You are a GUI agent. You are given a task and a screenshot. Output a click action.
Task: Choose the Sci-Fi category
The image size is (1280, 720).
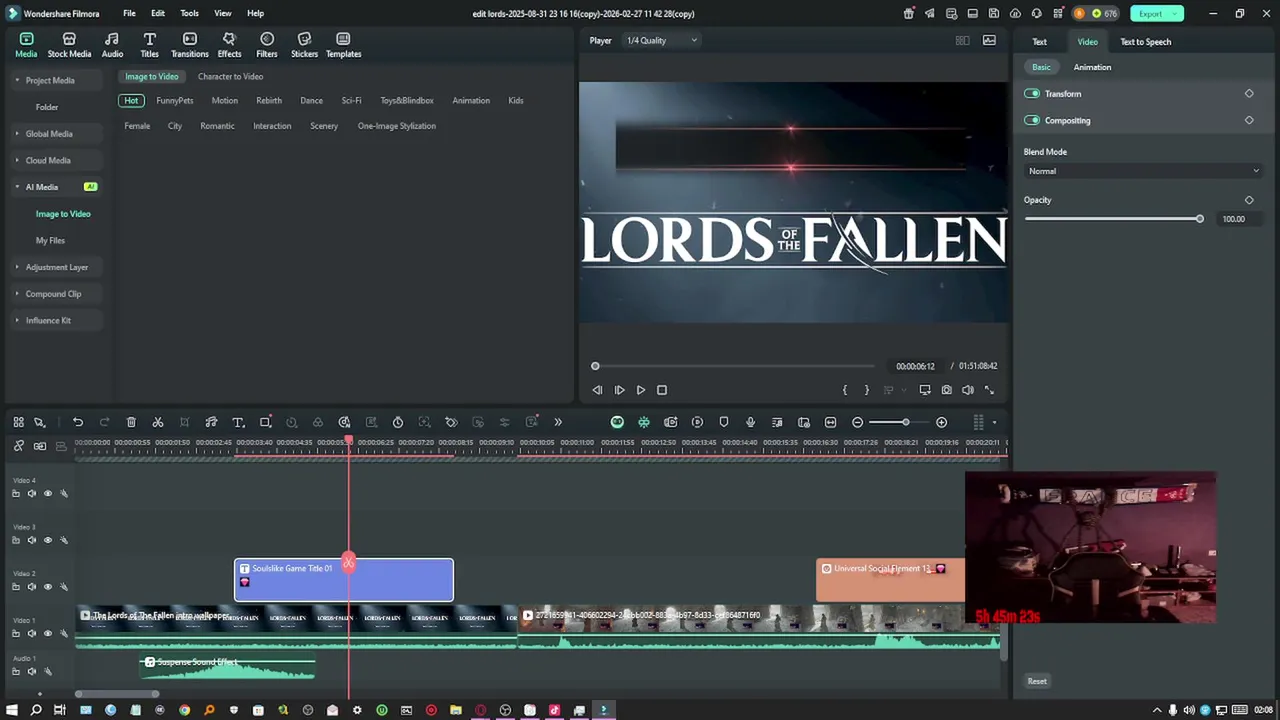pos(351,101)
